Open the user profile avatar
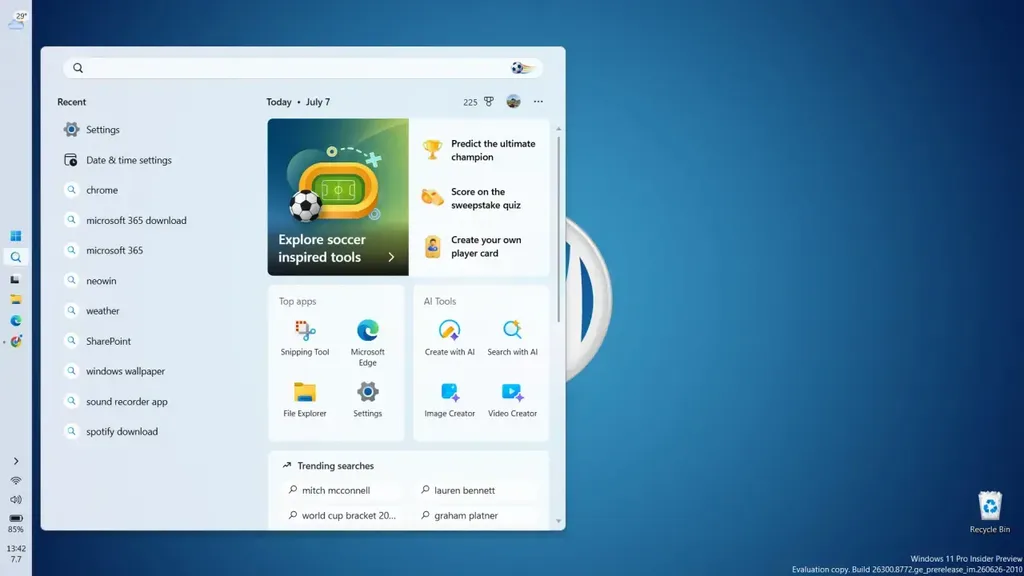The image size is (1024, 576). pos(513,101)
